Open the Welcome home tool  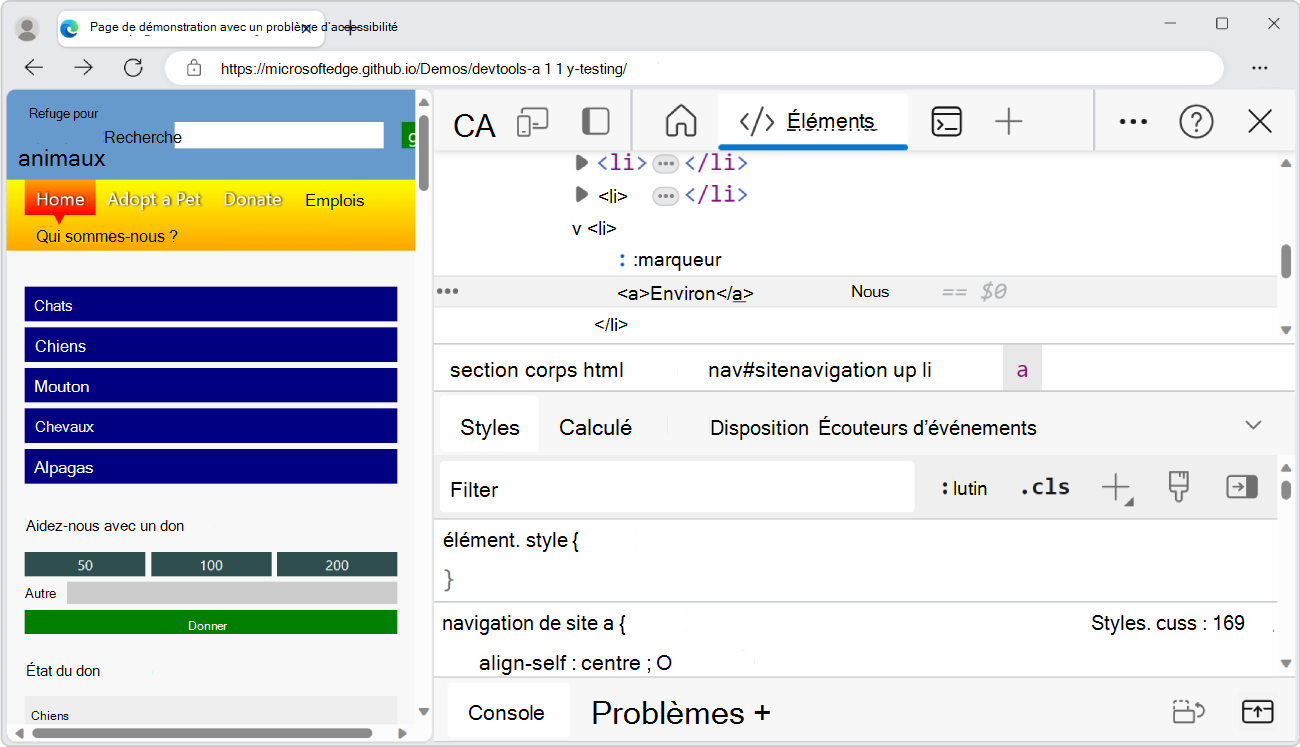pos(680,120)
